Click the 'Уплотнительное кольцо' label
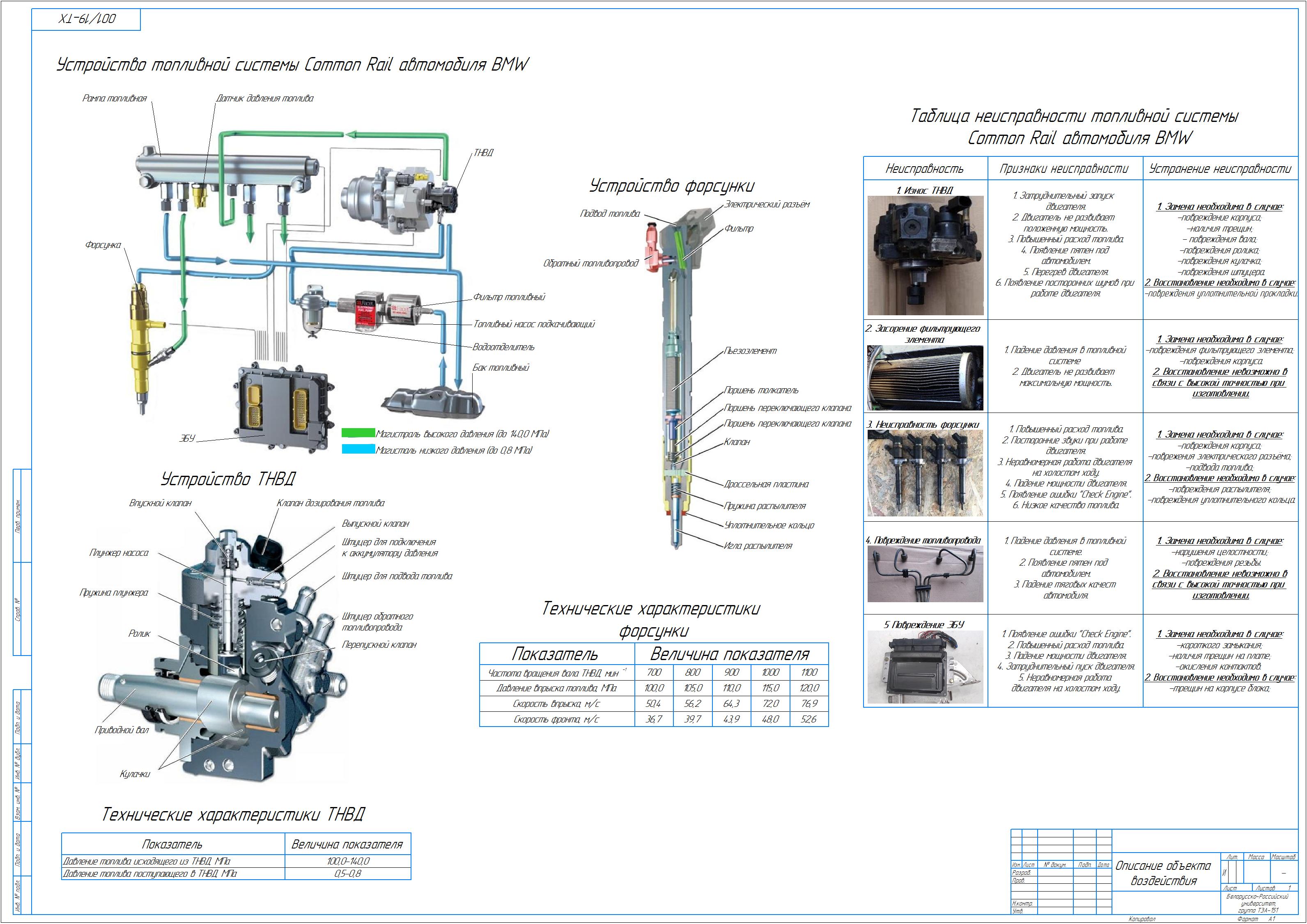The width and height of the screenshot is (1307, 924). click(x=769, y=525)
